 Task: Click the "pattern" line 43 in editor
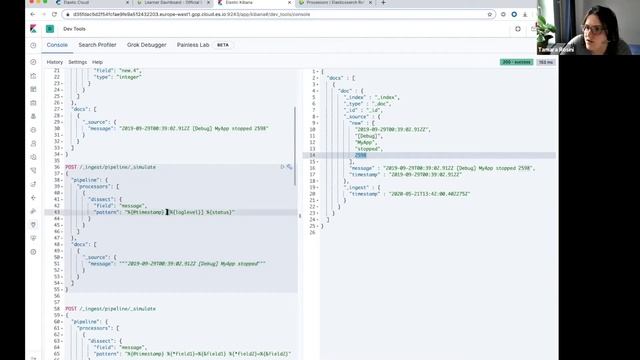coord(164,212)
